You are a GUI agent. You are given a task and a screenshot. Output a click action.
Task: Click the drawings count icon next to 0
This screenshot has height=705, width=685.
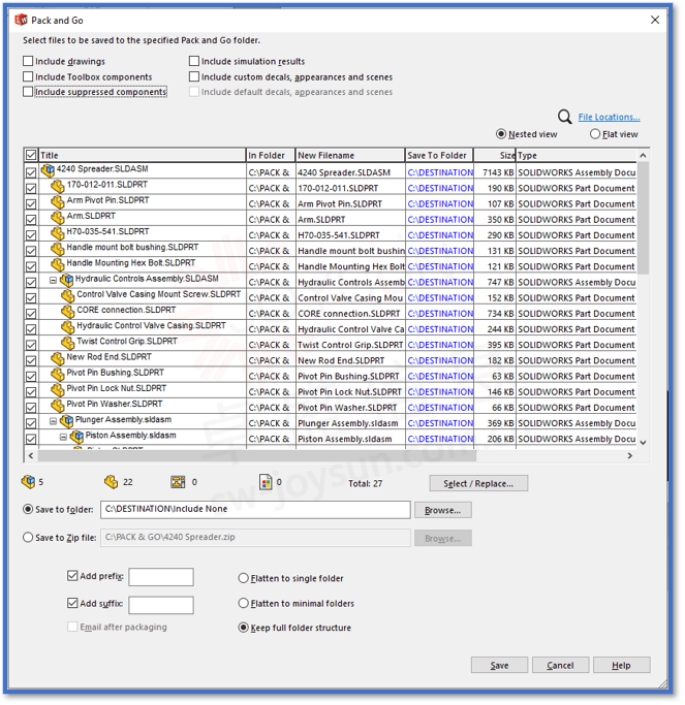[x=178, y=482]
